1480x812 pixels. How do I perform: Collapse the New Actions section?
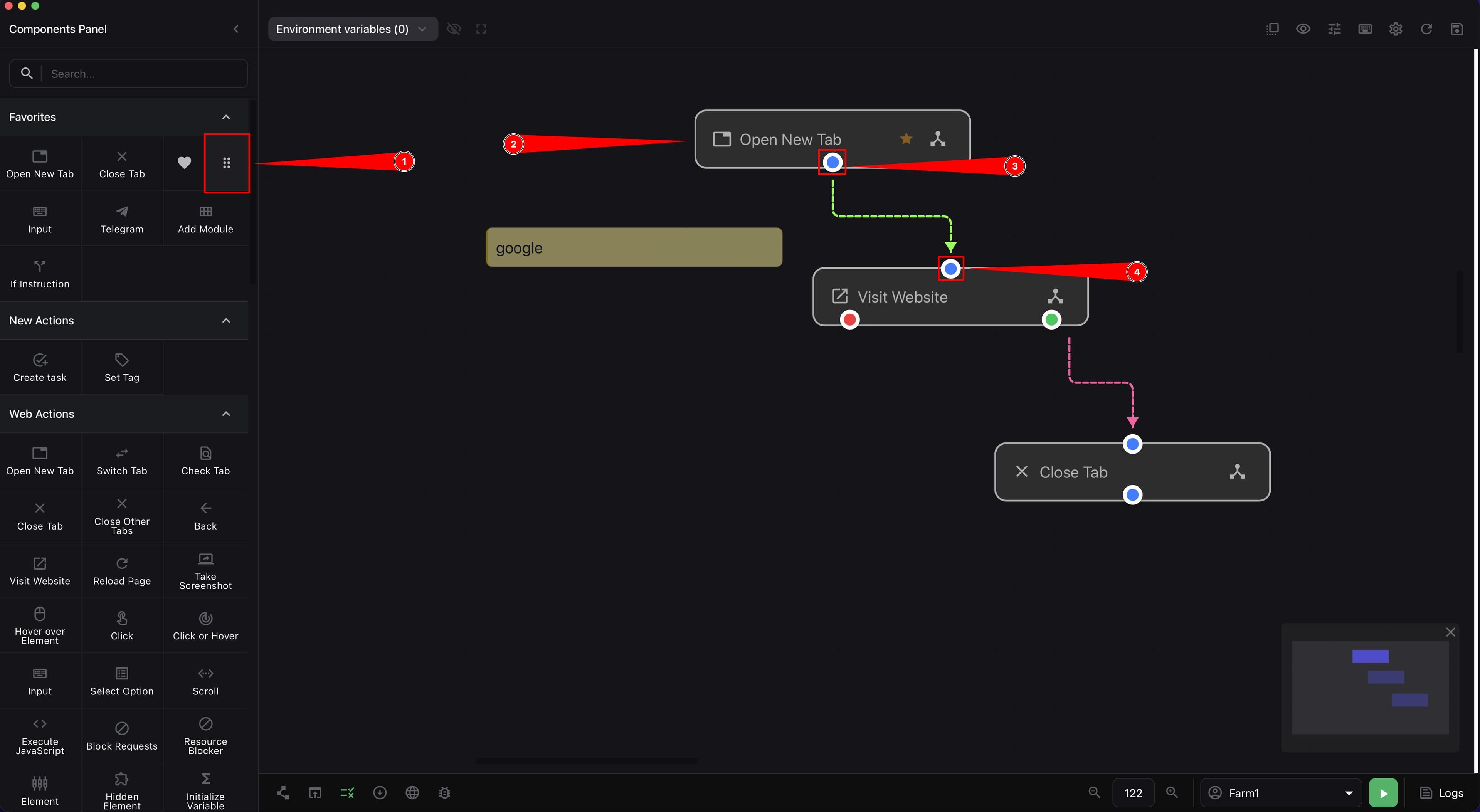(226, 321)
